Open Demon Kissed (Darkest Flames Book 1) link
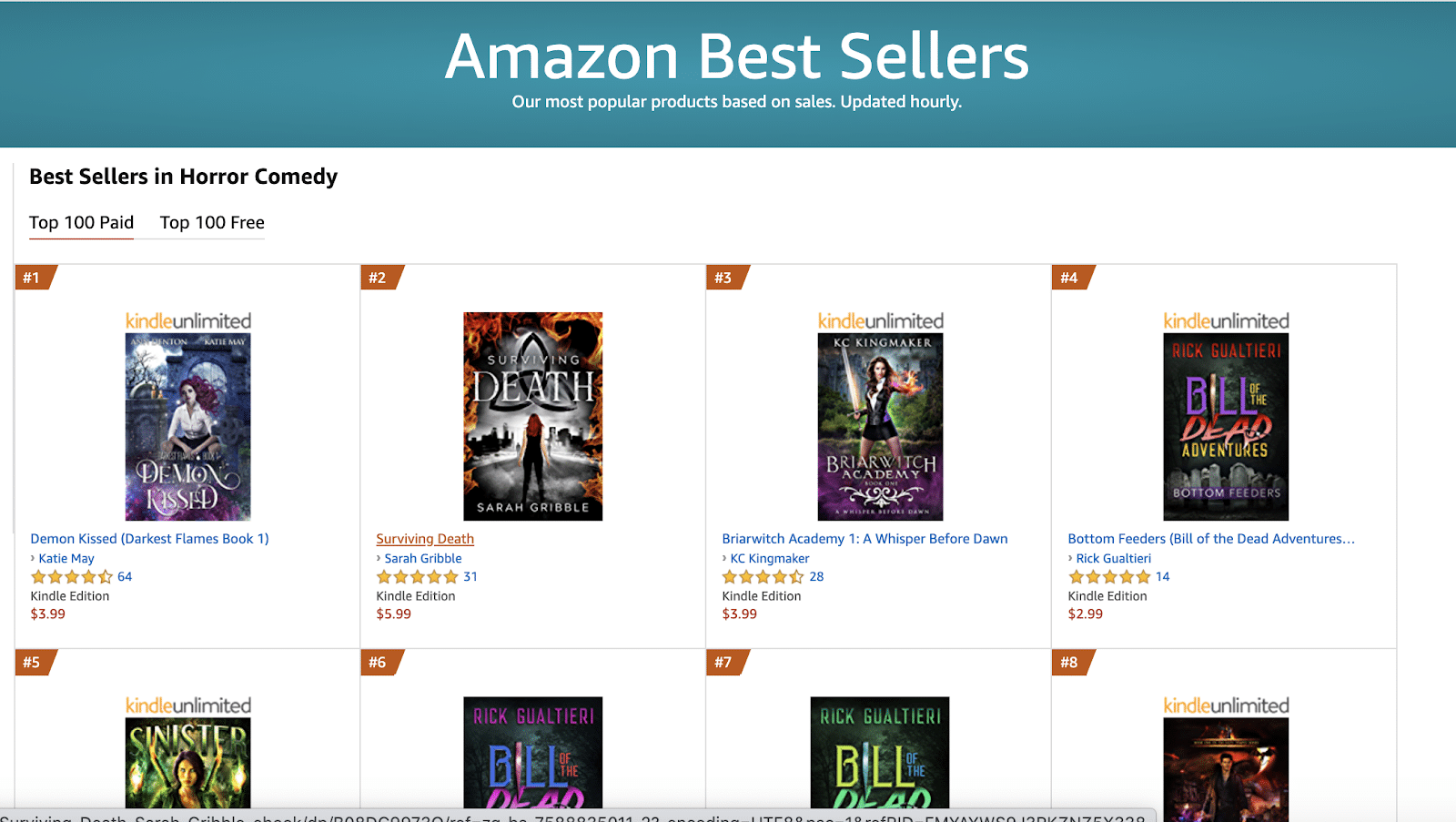Image resolution: width=1456 pixels, height=822 pixels. pos(149,539)
